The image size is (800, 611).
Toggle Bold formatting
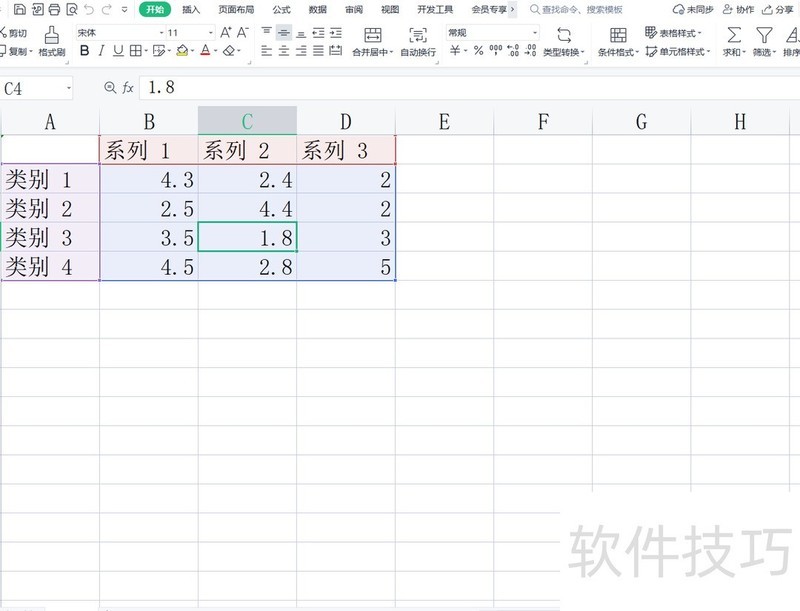tap(85, 51)
